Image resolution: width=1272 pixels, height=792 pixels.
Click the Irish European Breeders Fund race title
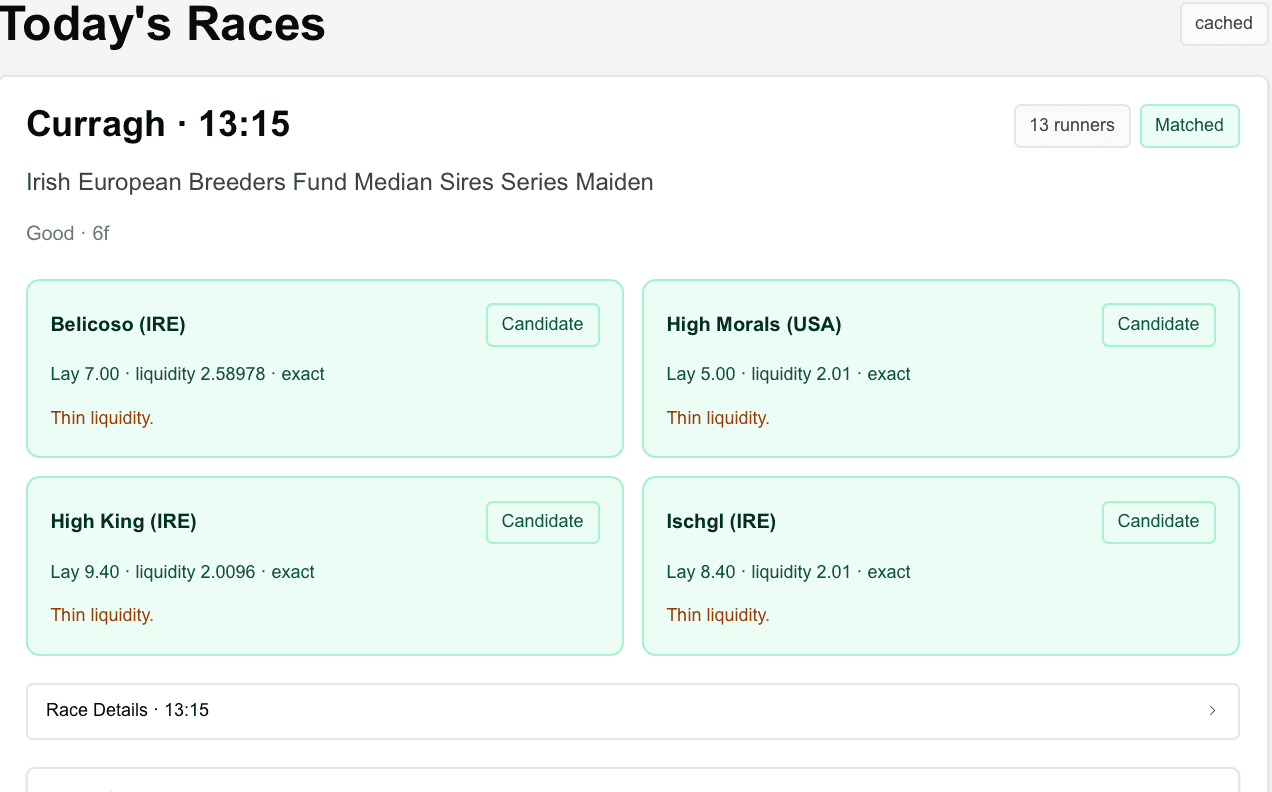click(340, 182)
